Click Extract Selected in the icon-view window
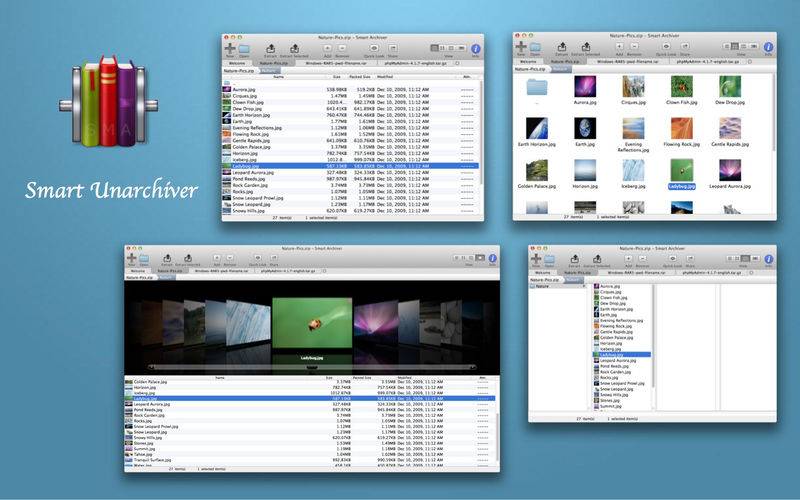 tap(586, 47)
